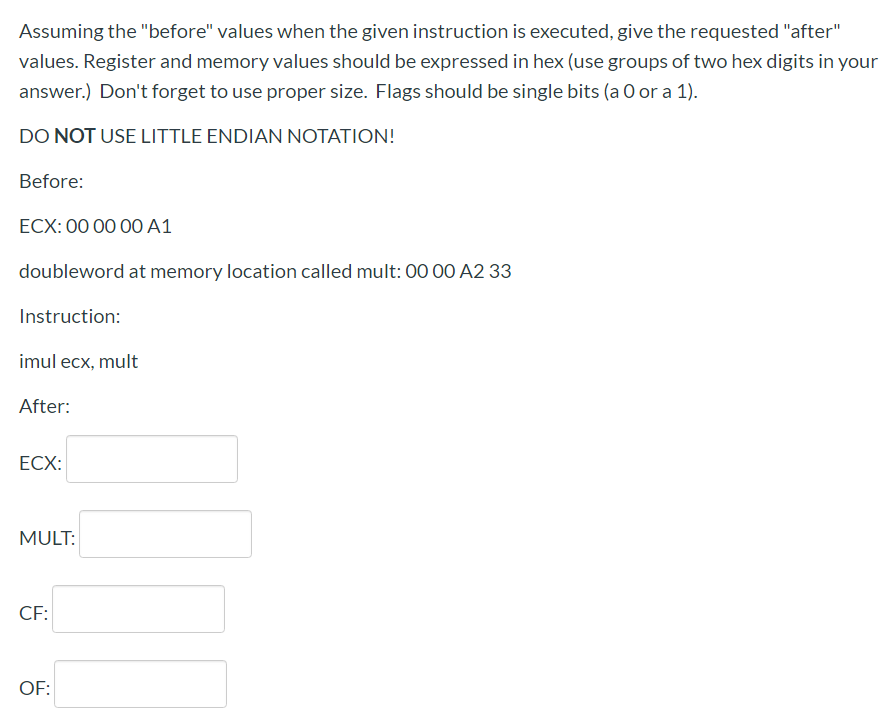Click the question instructions paragraph
Screen dimensions: 880x723
point(440,61)
